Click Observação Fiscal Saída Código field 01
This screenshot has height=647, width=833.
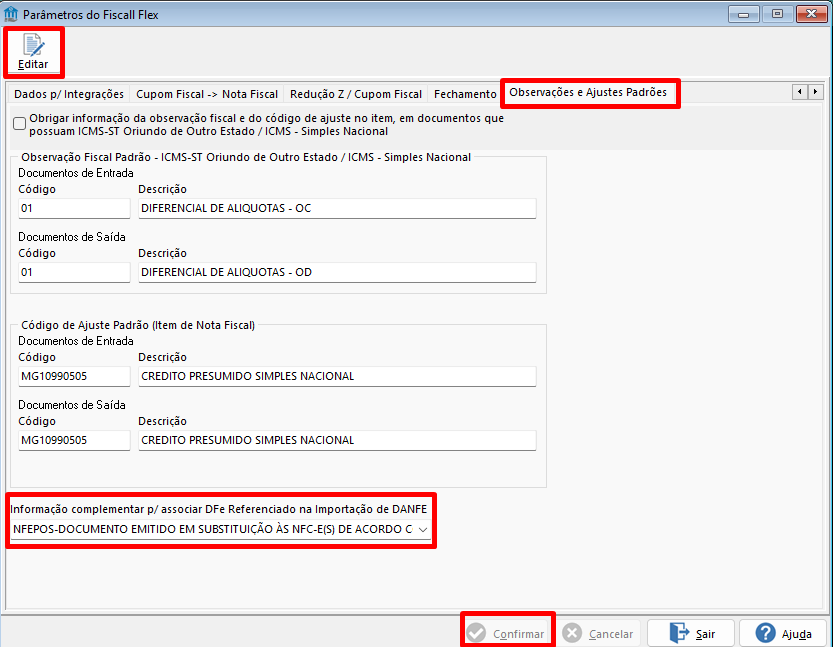tap(74, 272)
